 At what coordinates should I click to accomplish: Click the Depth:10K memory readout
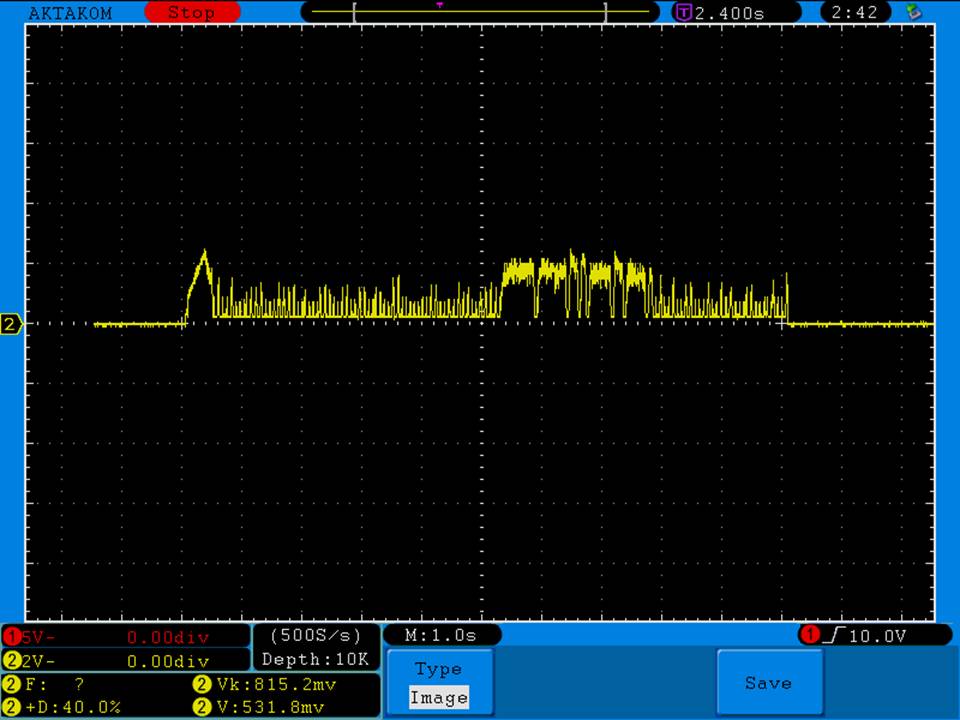coord(316,659)
